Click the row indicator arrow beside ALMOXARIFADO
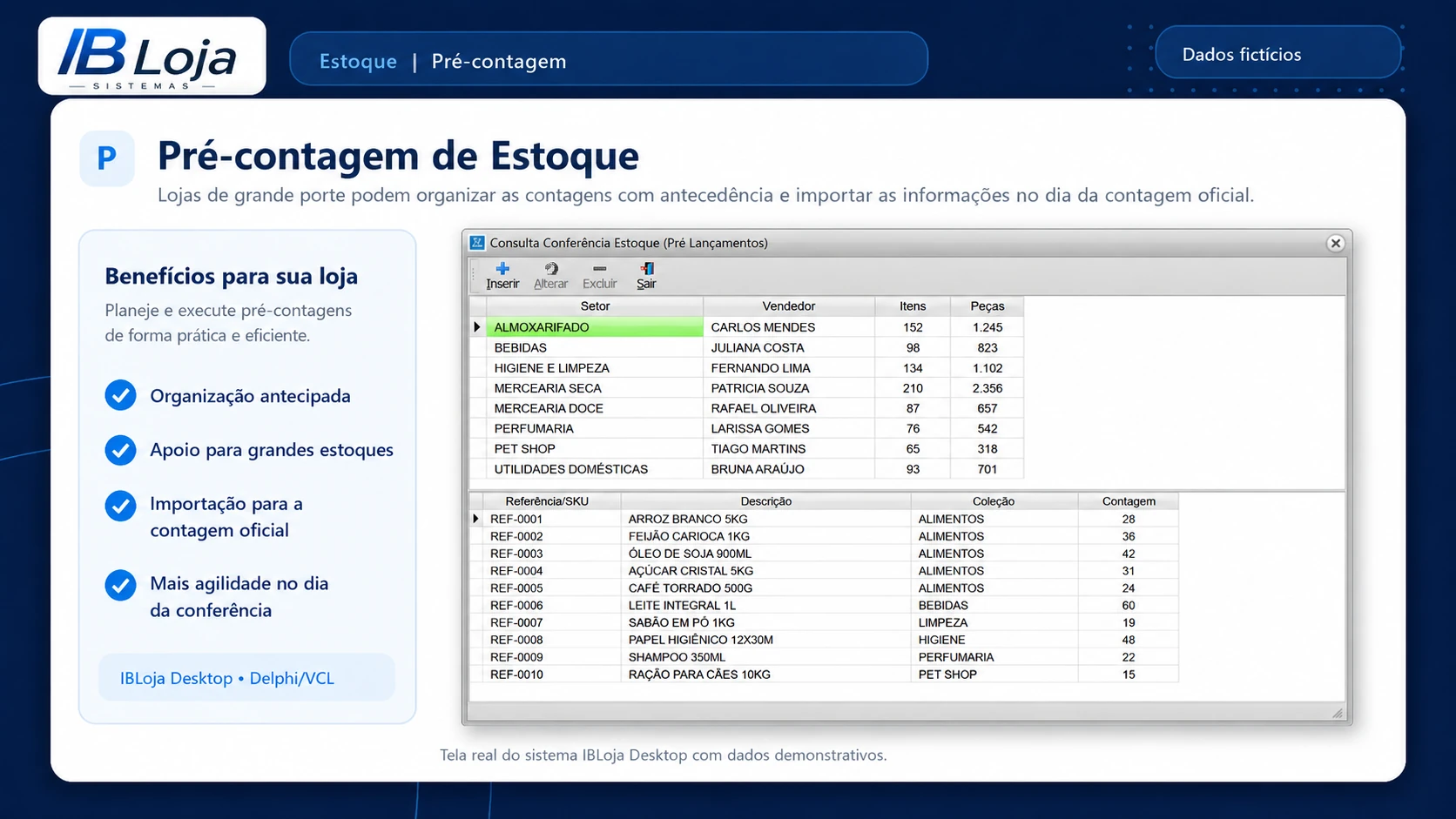Screen dimensions: 1456x819 click(477, 327)
